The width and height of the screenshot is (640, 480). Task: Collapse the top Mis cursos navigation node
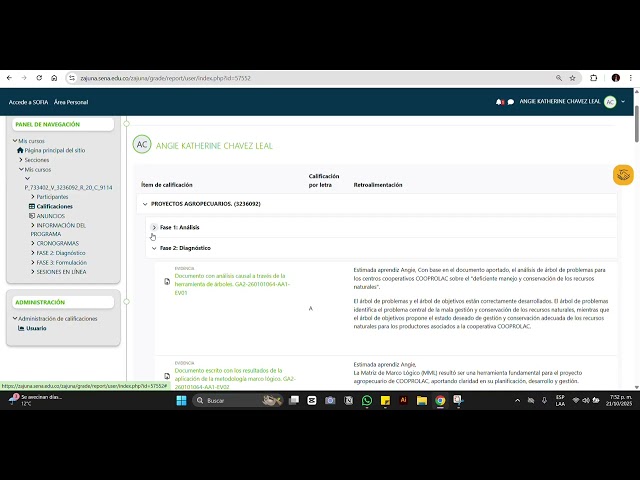click(x=15, y=141)
